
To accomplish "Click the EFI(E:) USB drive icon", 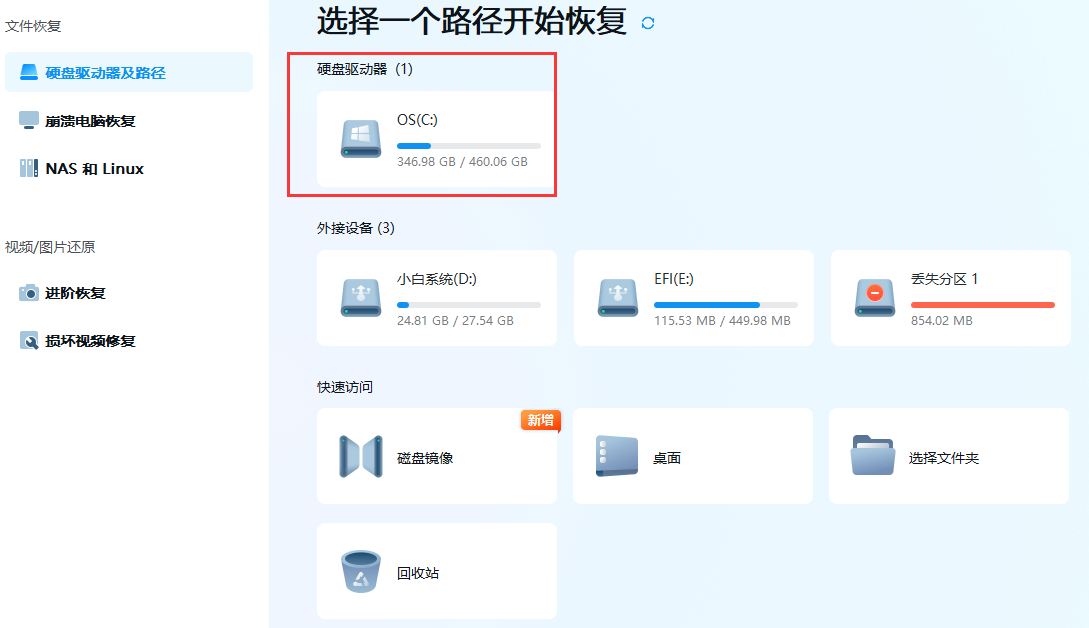I will pyautogui.click(x=617, y=298).
